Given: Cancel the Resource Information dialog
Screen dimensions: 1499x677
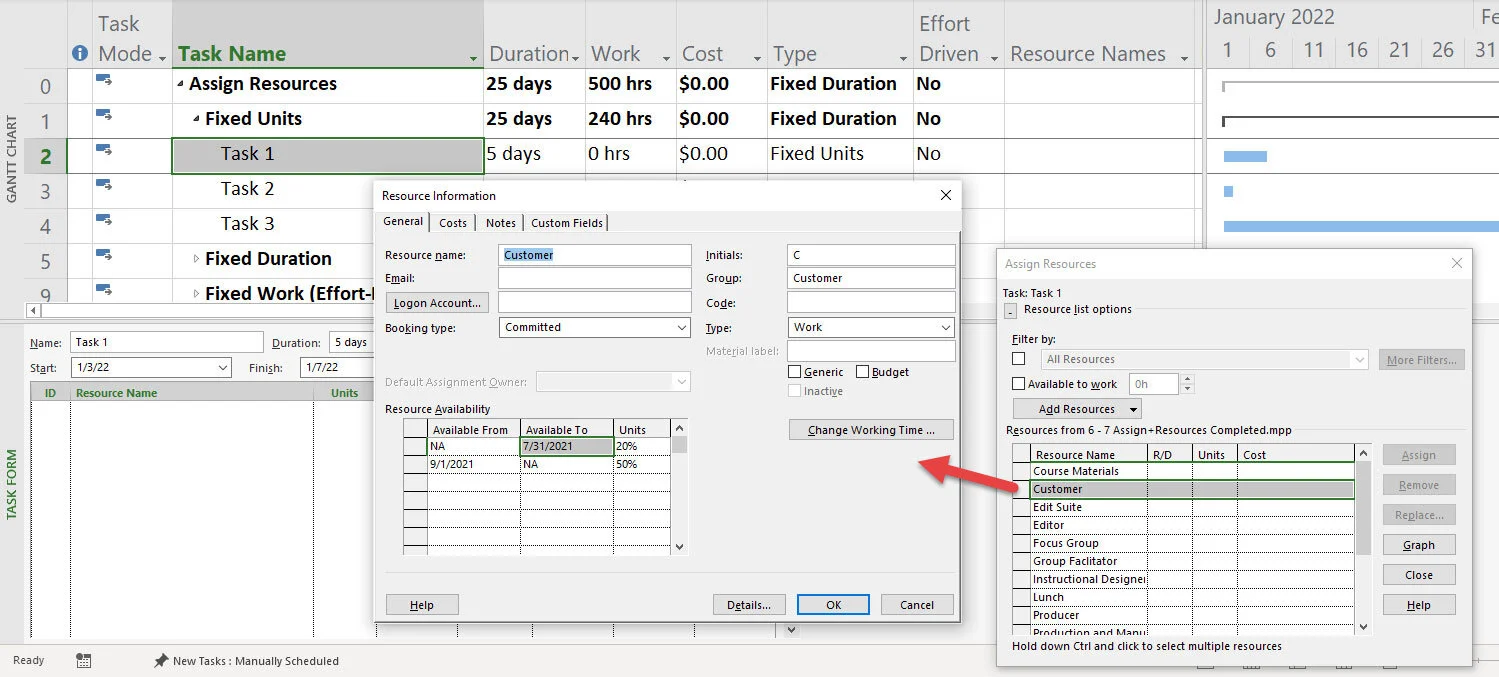Looking at the screenshot, I should pos(917,605).
